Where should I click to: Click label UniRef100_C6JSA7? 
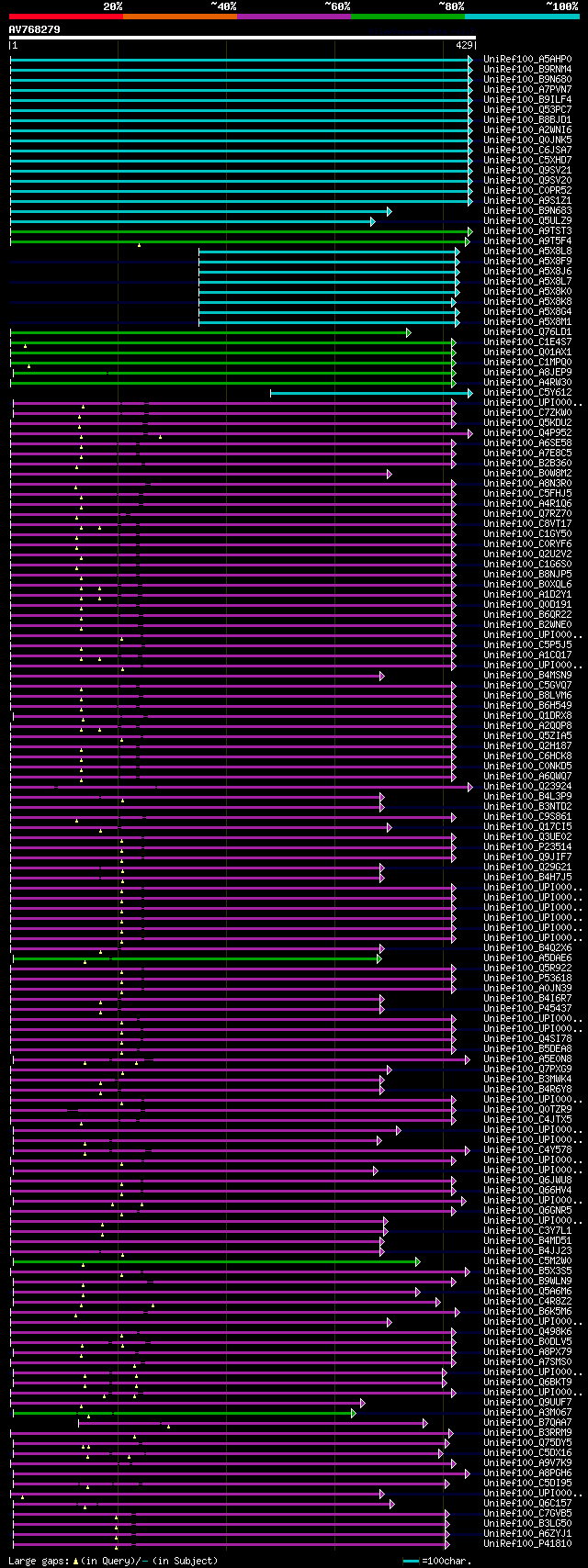point(527,151)
